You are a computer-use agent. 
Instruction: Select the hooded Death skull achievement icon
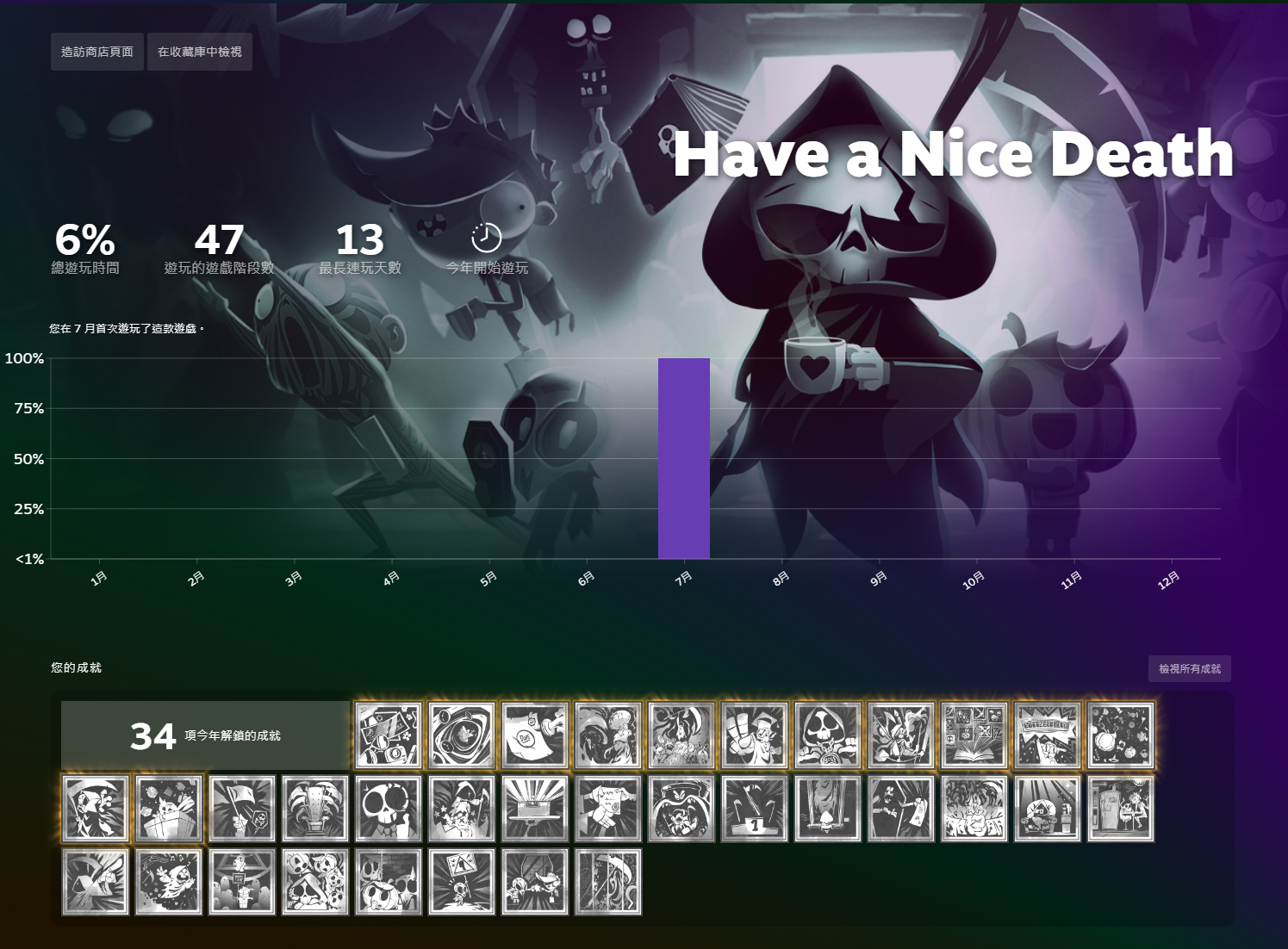pos(828,735)
